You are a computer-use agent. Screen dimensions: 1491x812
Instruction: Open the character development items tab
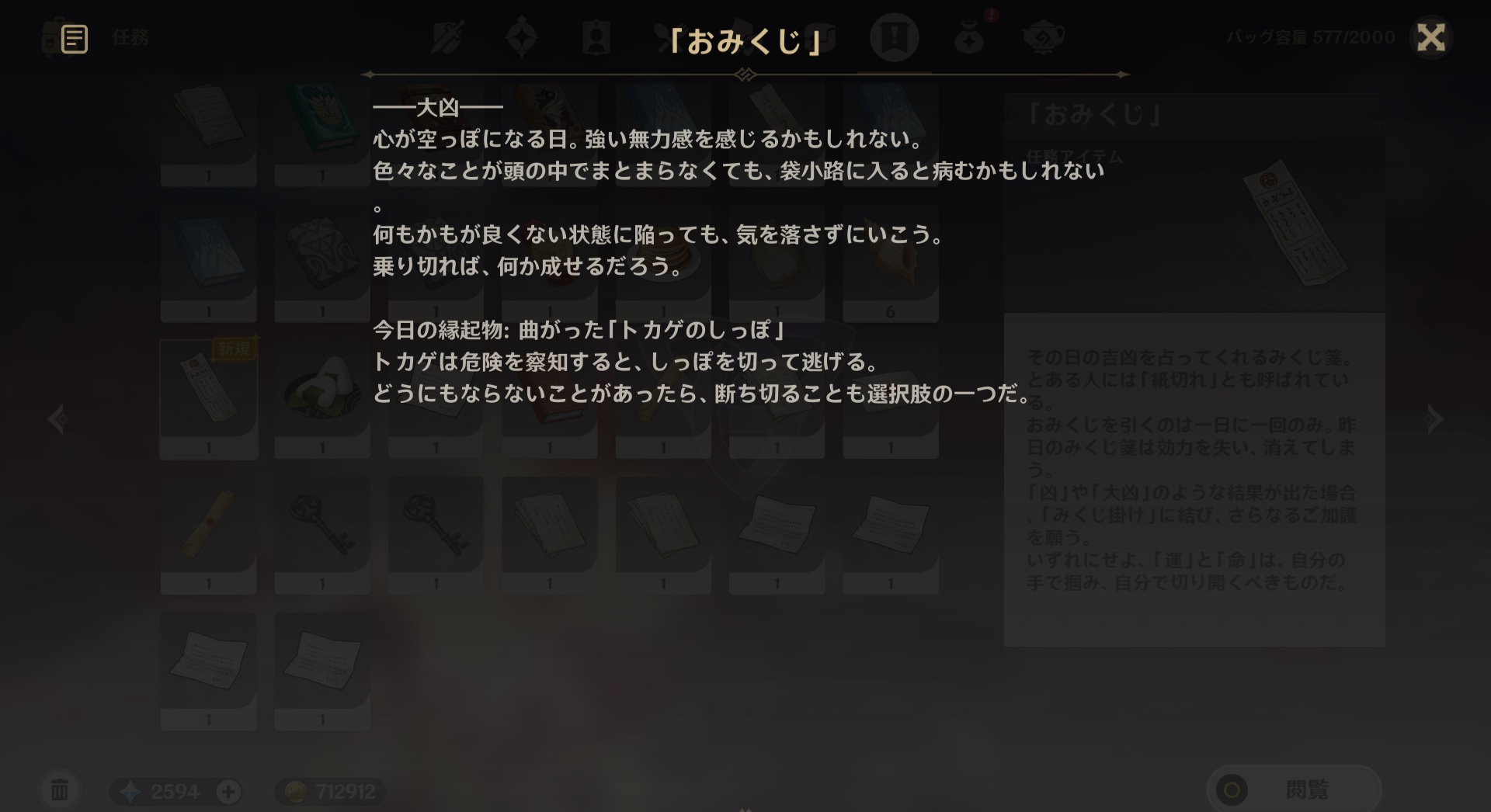(x=596, y=37)
